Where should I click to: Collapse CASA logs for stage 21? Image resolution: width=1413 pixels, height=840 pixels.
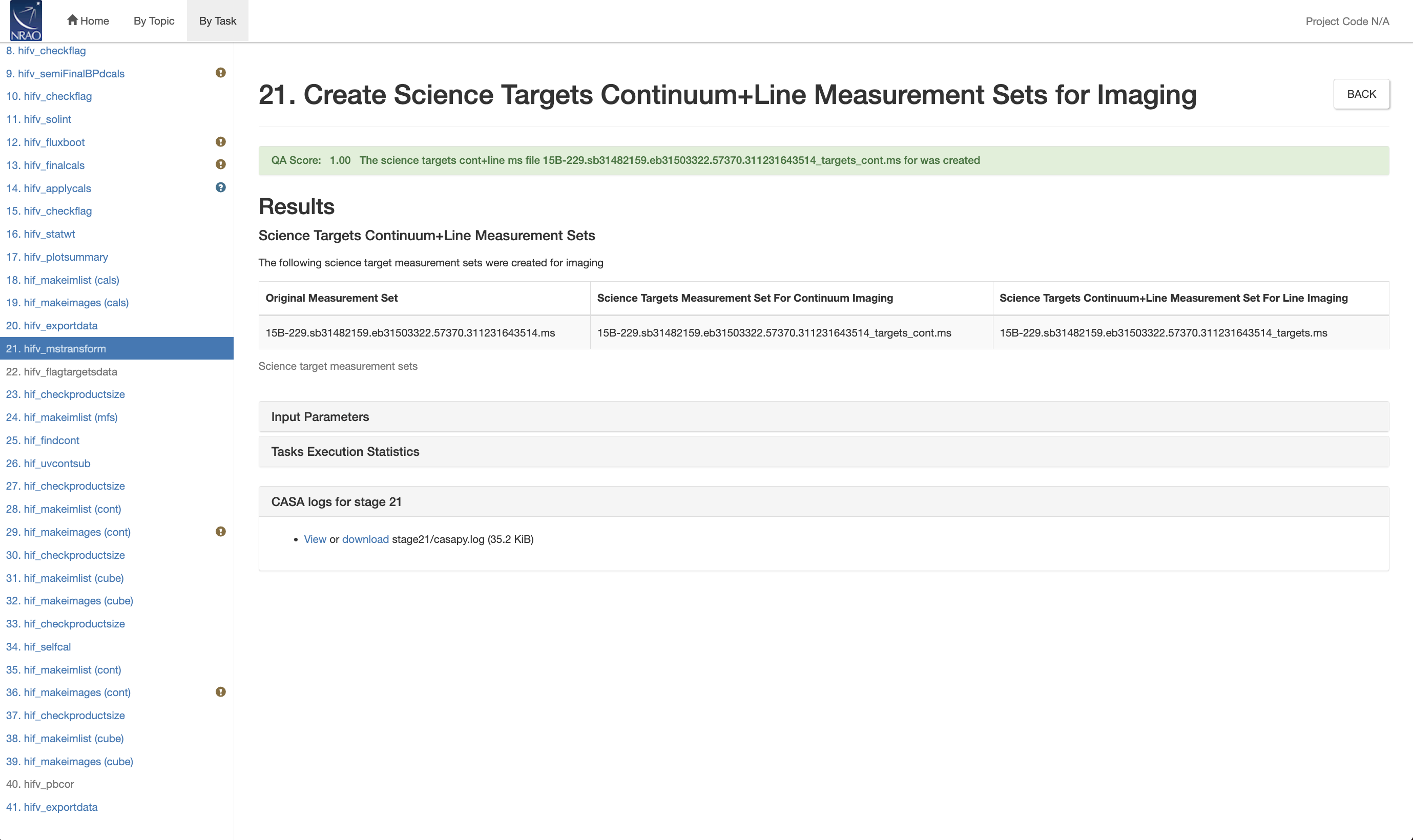824,501
